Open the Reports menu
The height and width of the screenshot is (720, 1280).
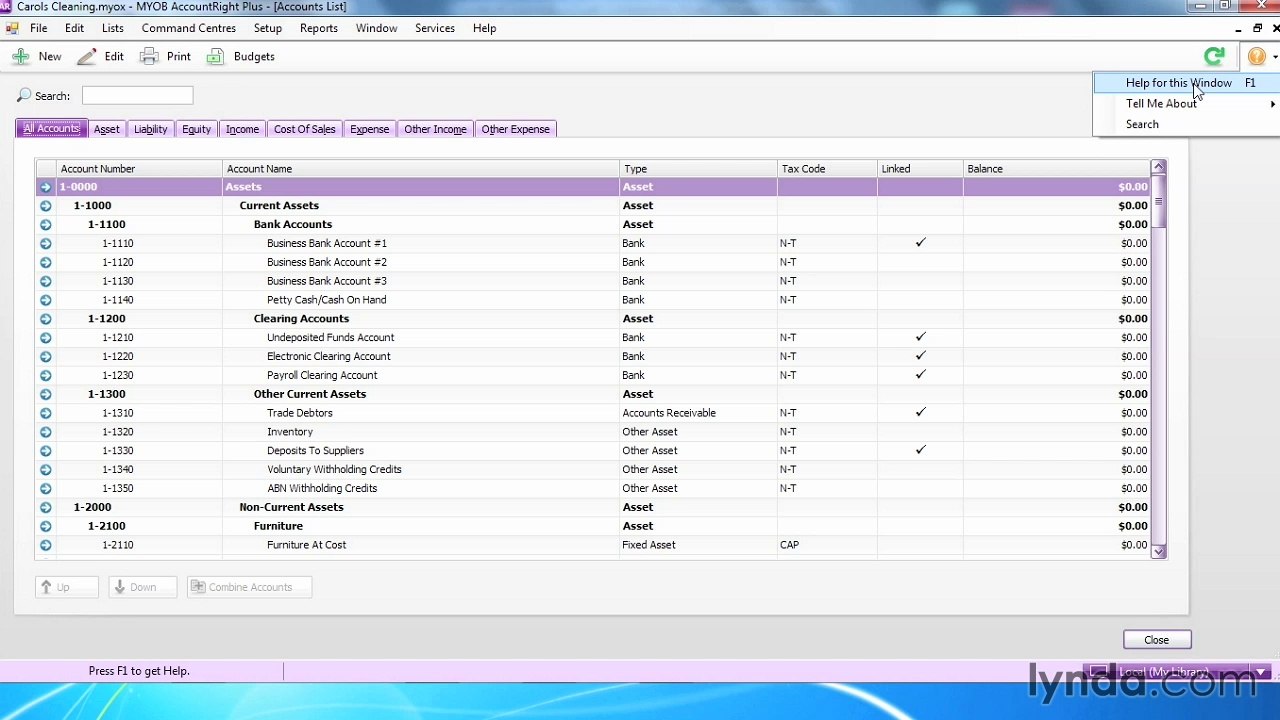coord(319,28)
